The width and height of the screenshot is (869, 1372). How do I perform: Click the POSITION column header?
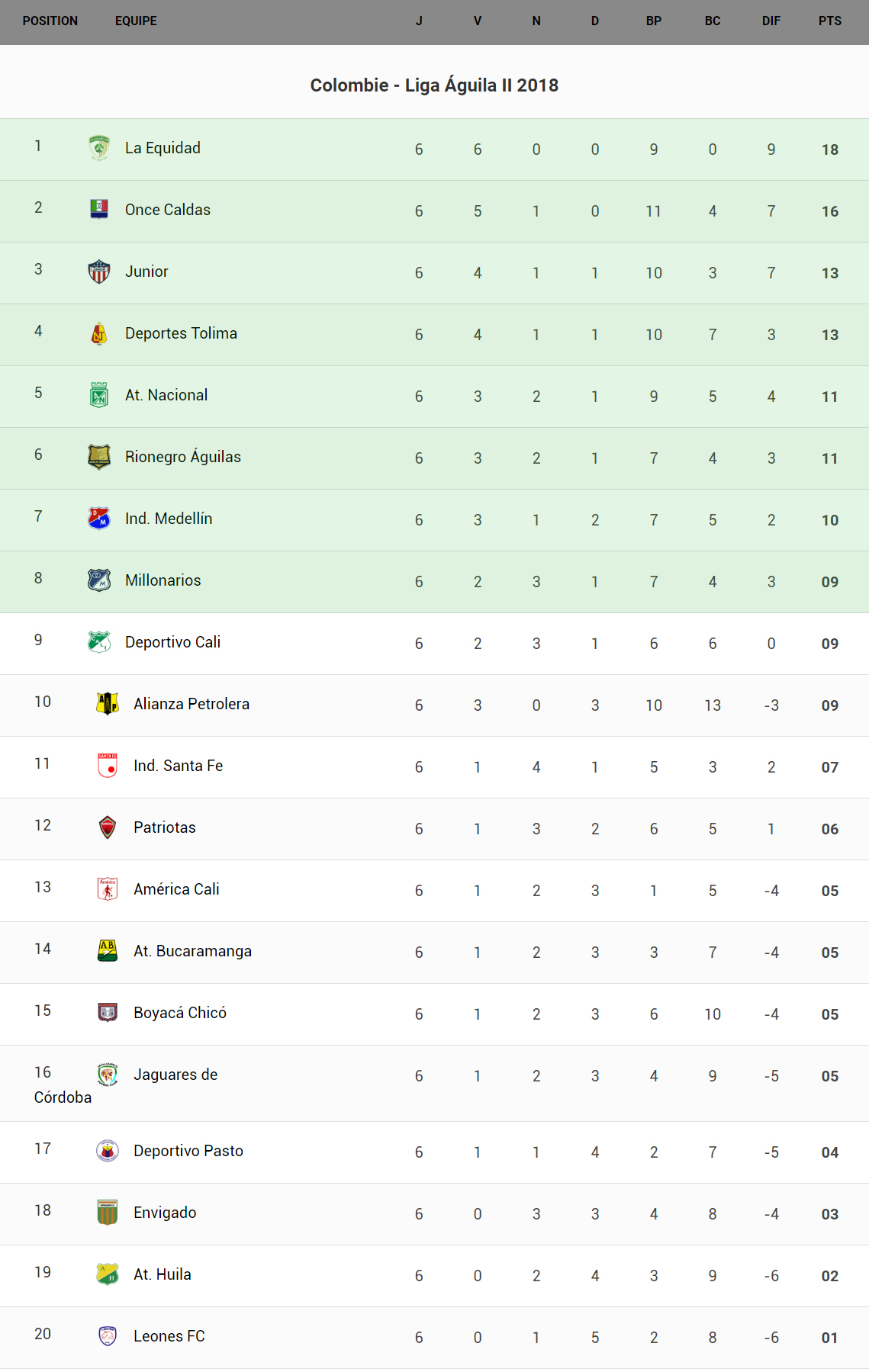50,21
